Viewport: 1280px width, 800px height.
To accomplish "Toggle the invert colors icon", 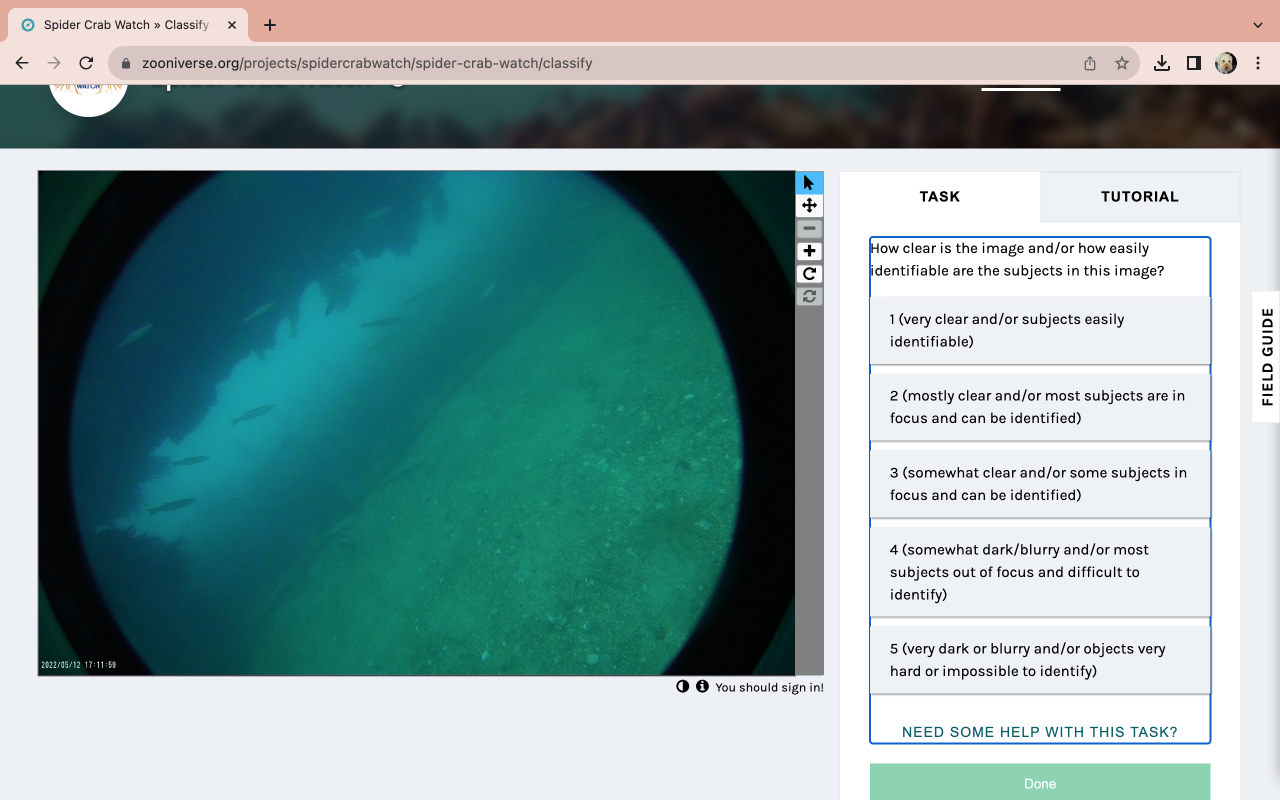I will coord(683,686).
